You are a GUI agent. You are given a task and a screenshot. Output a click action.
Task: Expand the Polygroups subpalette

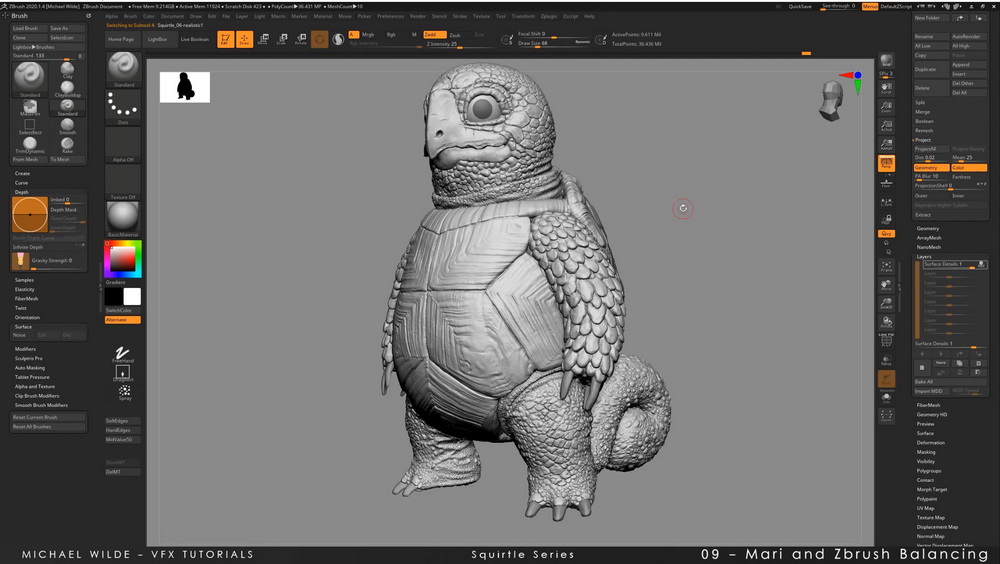point(929,471)
